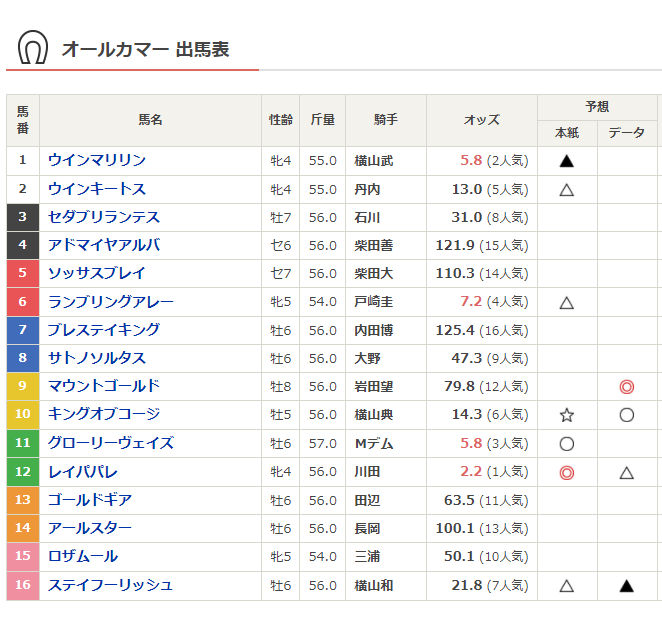This screenshot has width=662, height=626.
Task: Click the green horse number 12 cell
Action: [23, 472]
